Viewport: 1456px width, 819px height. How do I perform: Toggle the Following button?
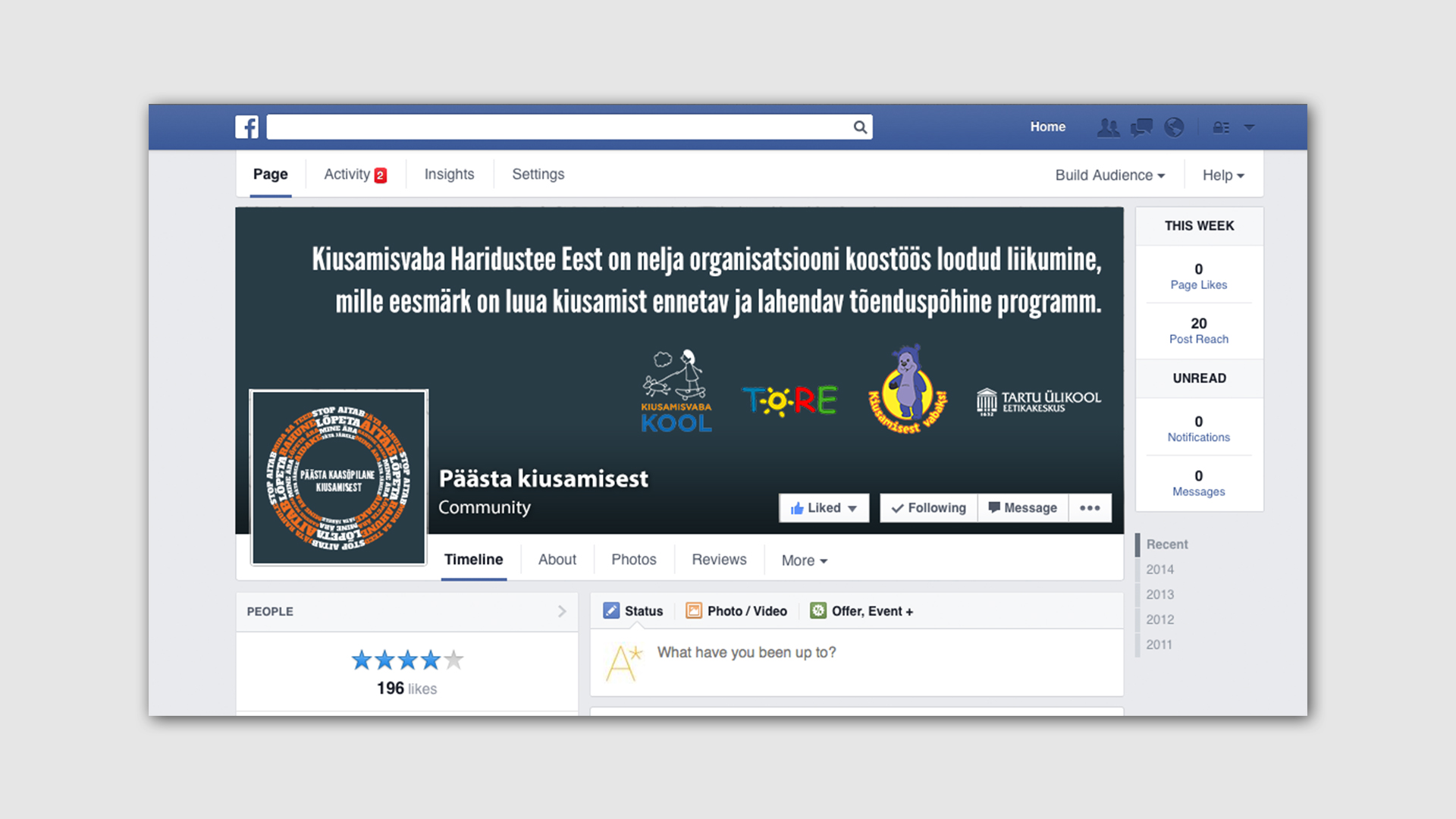[x=929, y=508]
